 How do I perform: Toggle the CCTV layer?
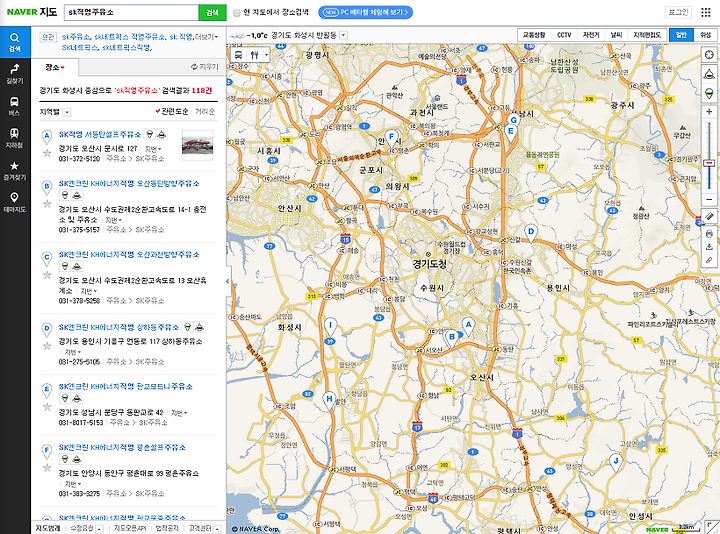564,35
